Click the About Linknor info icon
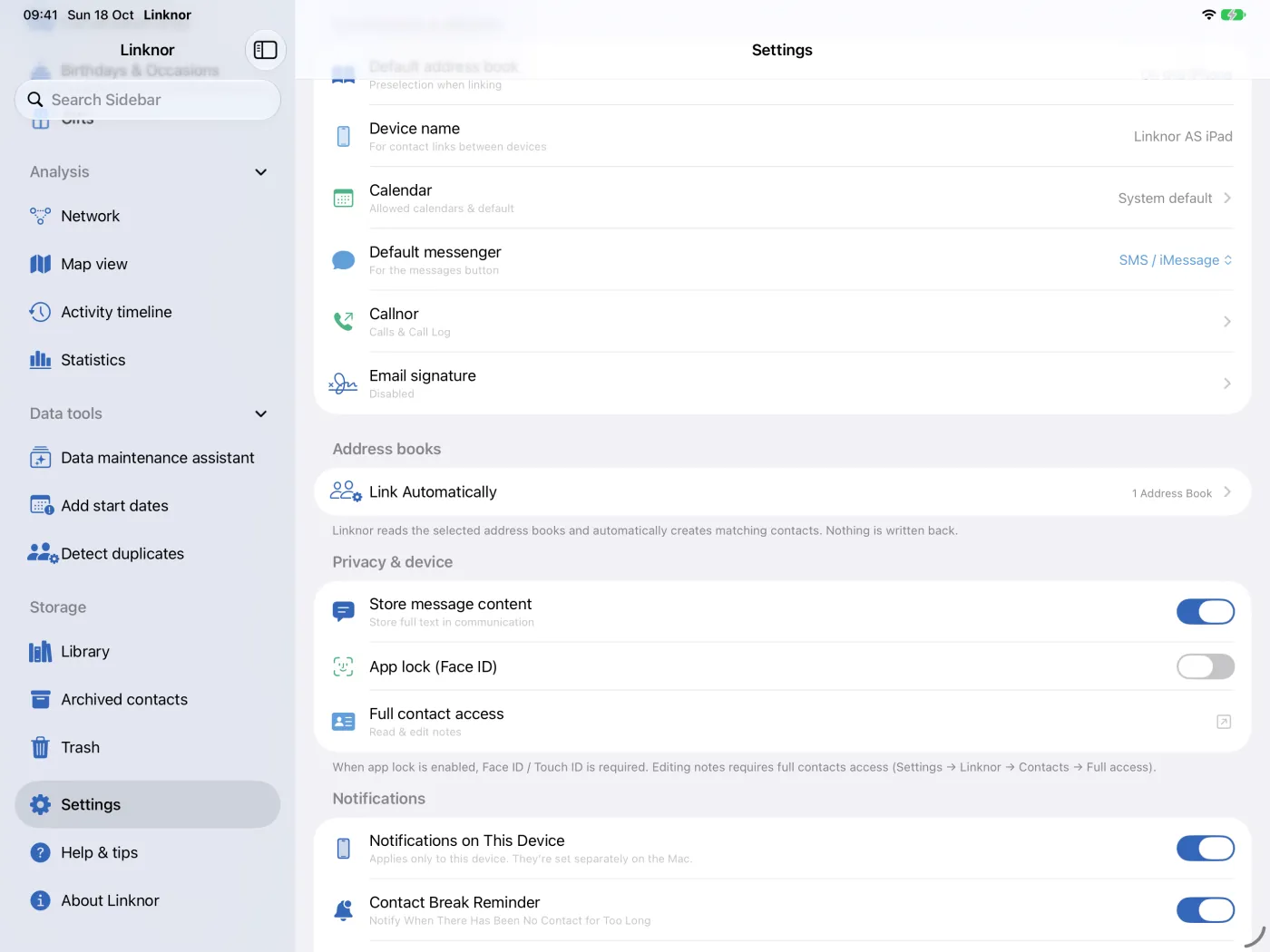 tap(40, 901)
